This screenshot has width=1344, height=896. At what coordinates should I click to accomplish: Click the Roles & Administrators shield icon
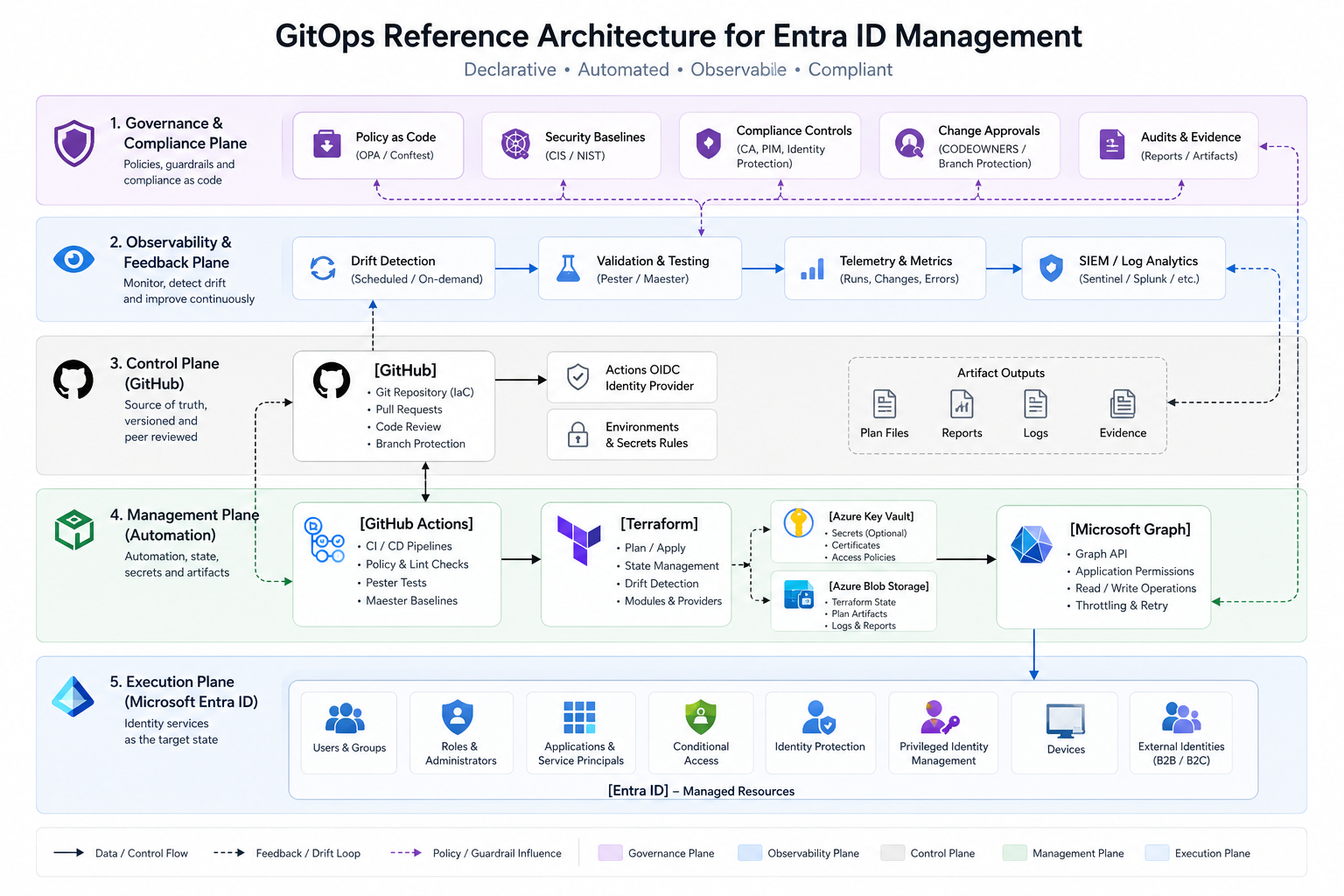coord(458,717)
